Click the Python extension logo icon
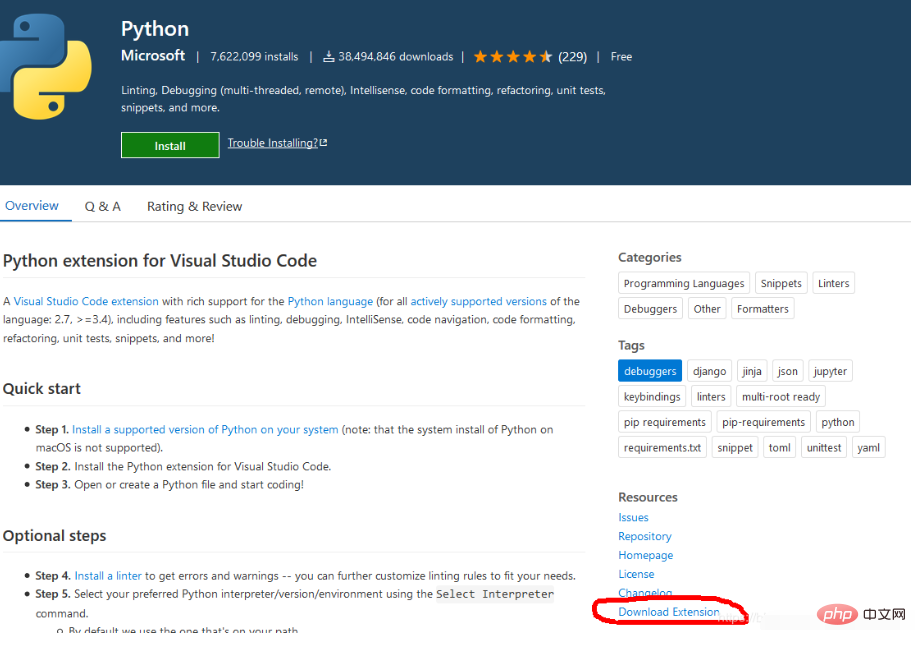 45,66
